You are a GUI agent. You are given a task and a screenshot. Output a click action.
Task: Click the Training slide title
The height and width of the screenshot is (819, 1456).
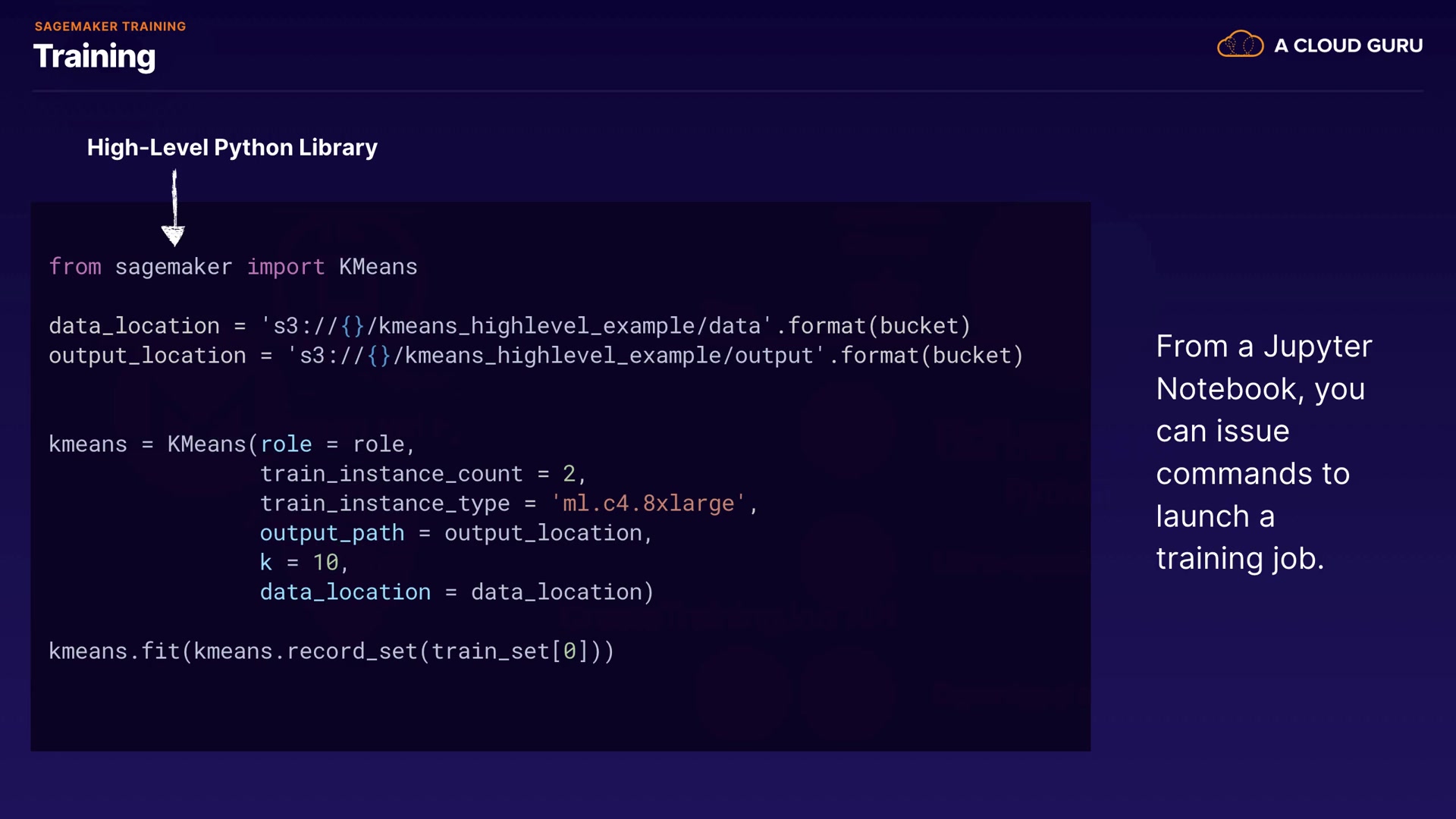click(x=94, y=57)
